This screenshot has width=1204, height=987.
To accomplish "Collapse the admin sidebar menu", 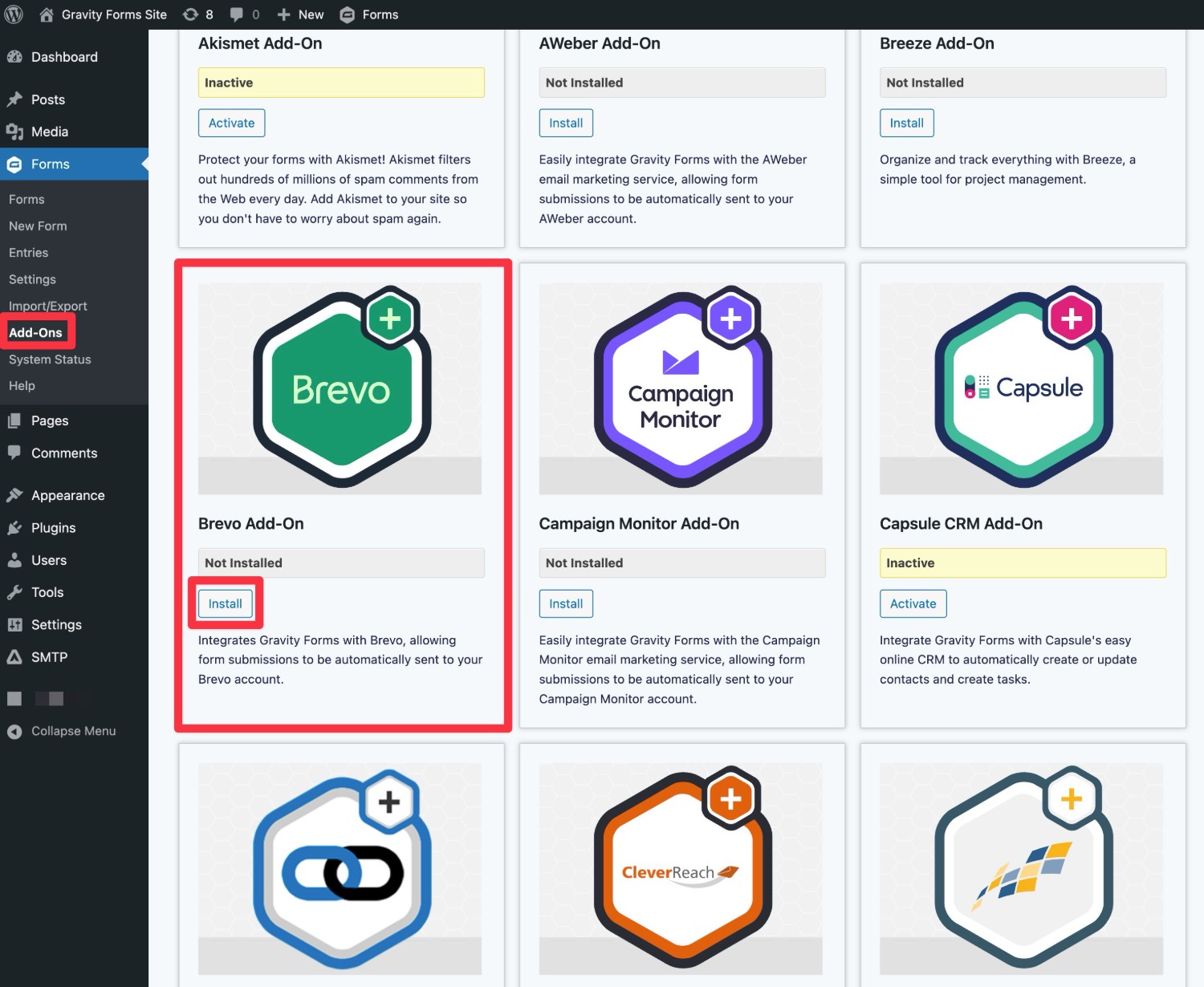I will [x=74, y=731].
